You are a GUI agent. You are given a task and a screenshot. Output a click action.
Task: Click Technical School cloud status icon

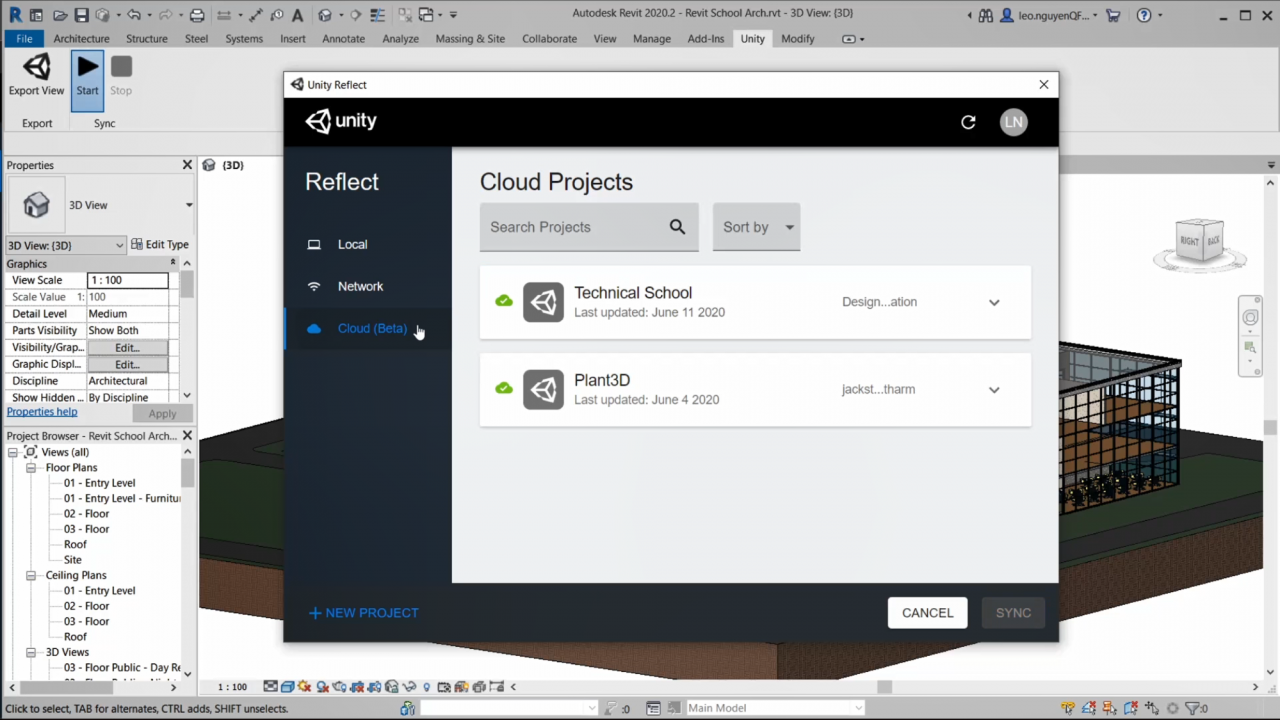point(504,301)
